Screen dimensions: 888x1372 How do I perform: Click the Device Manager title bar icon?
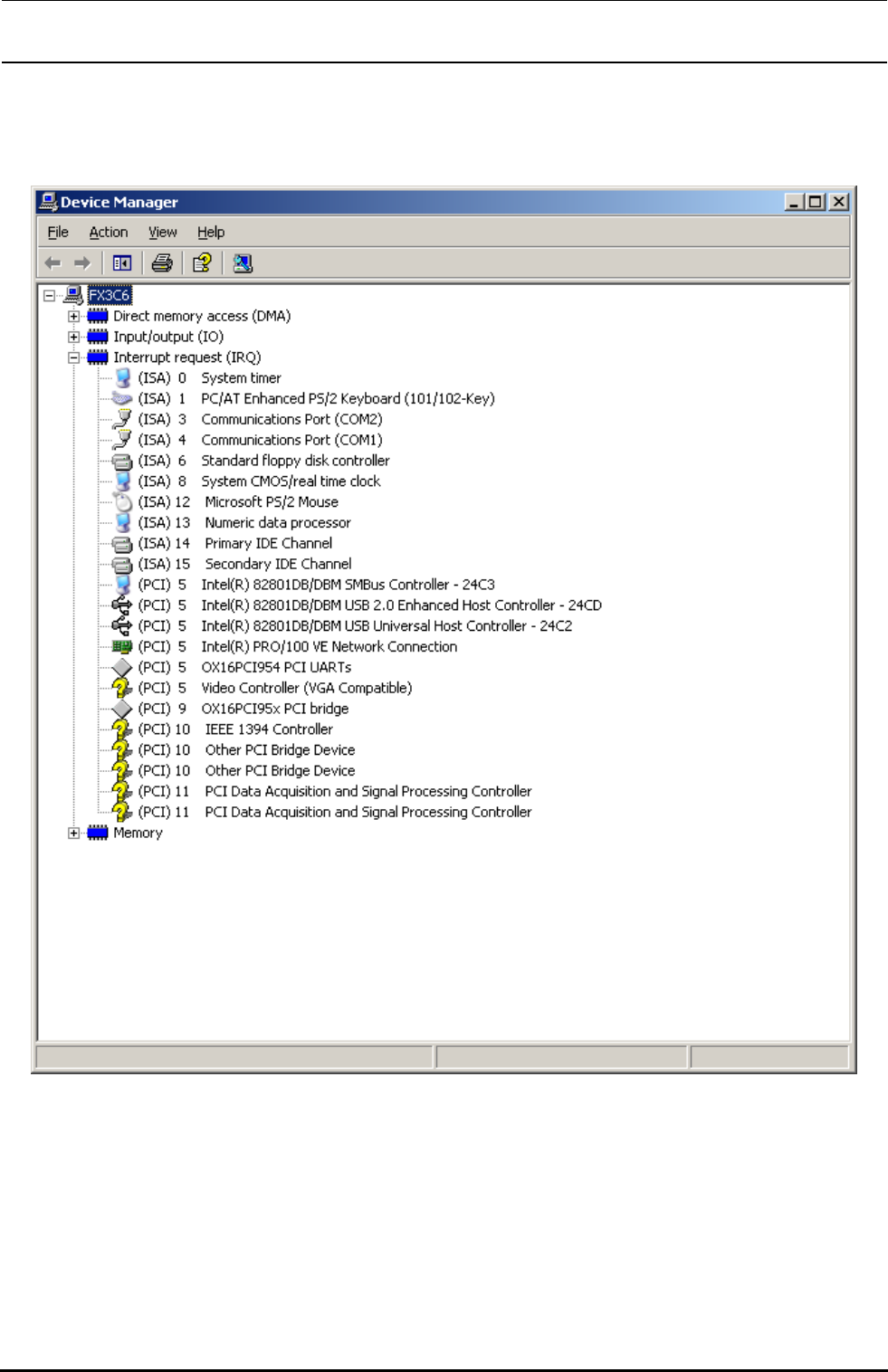(49, 202)
